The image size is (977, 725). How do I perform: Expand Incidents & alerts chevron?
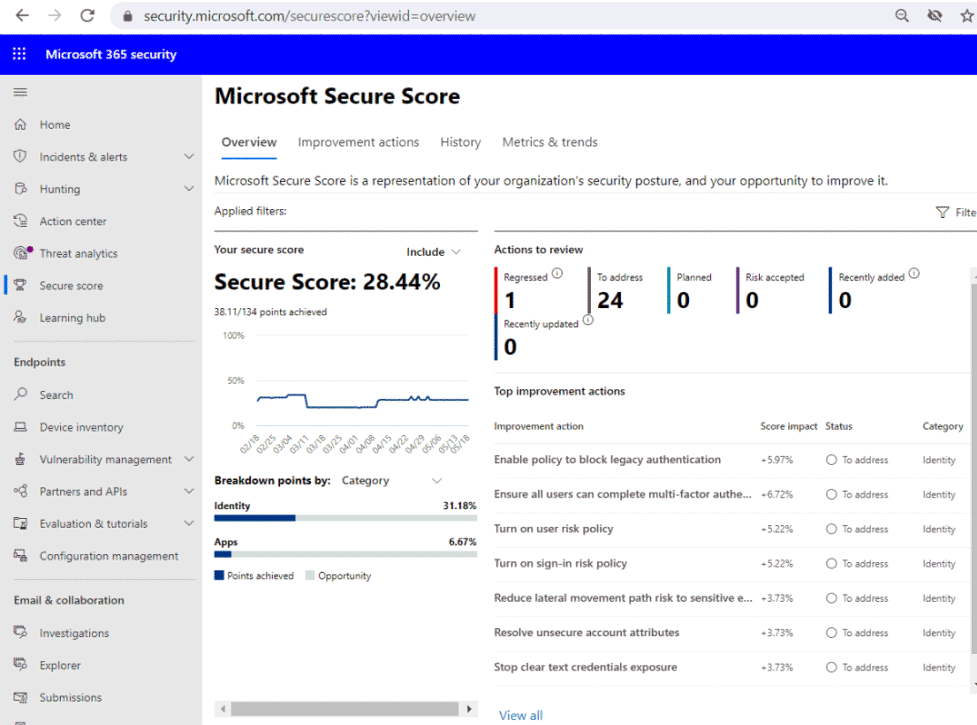coord(189,156)
